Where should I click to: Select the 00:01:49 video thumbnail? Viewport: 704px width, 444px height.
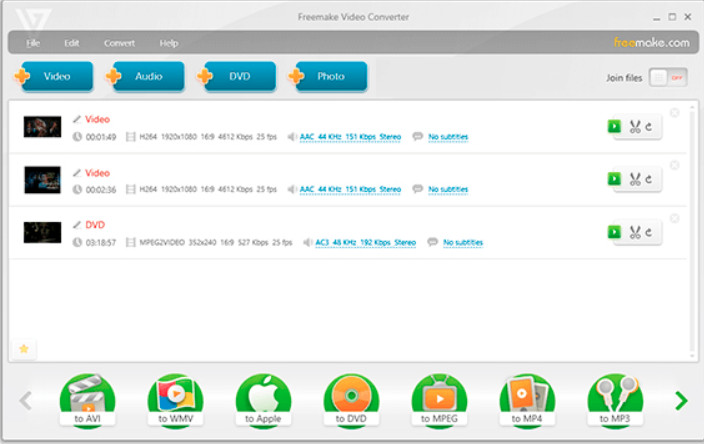[42, 127]
